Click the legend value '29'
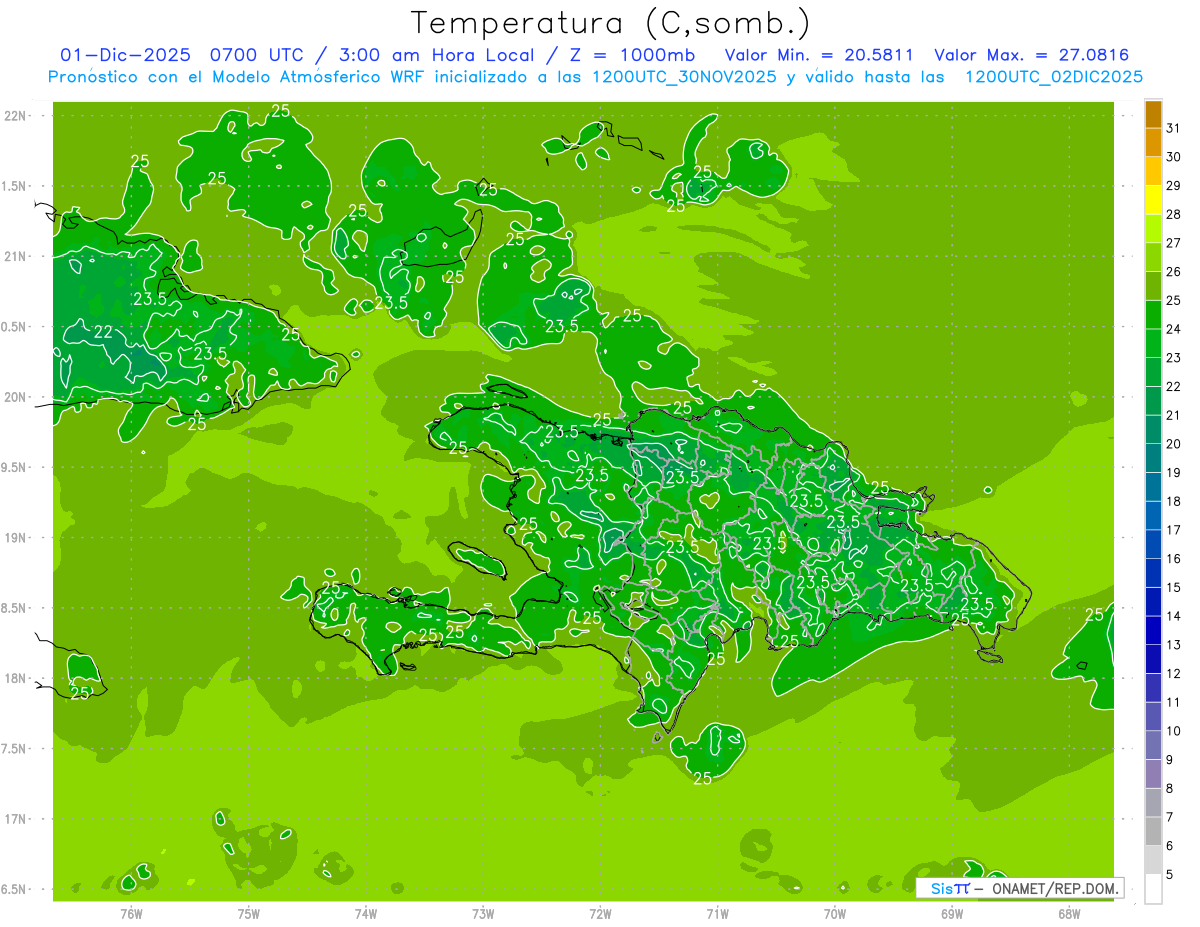1200x927 pixels. [x=1173, y=185]
